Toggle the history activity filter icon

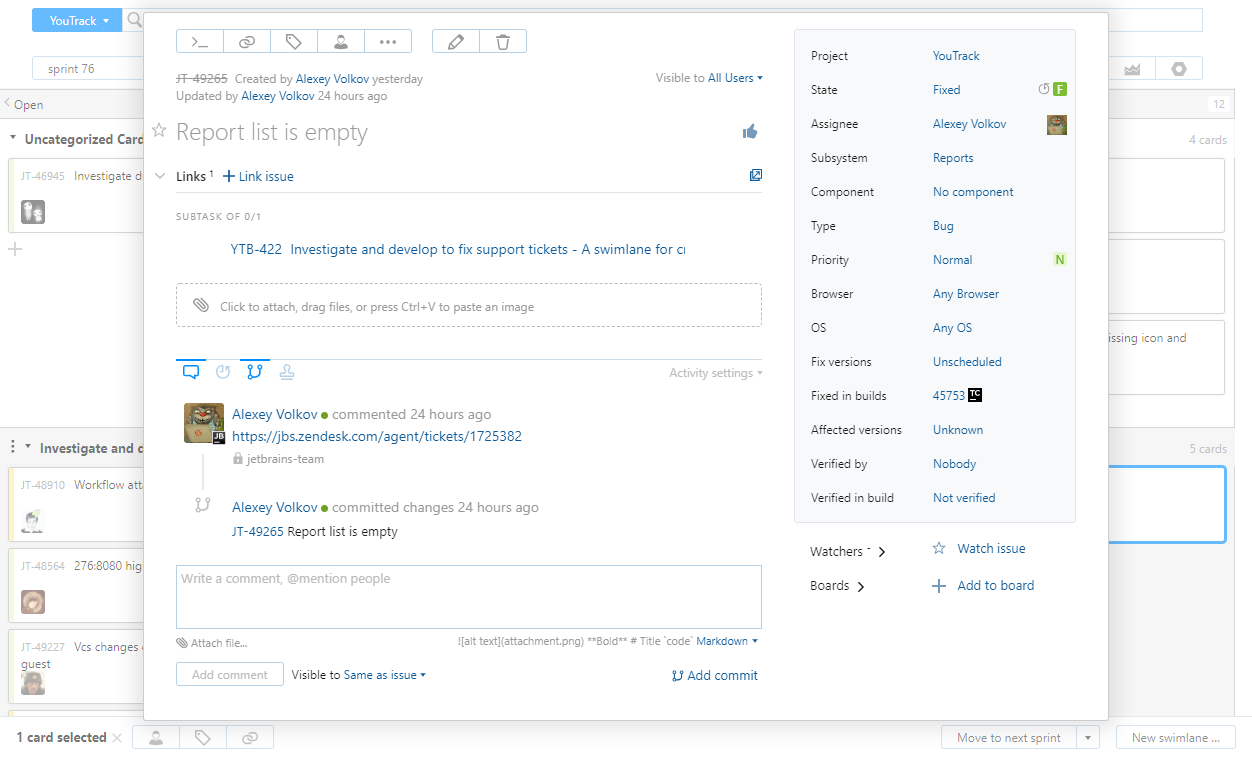tap(223, 372)
